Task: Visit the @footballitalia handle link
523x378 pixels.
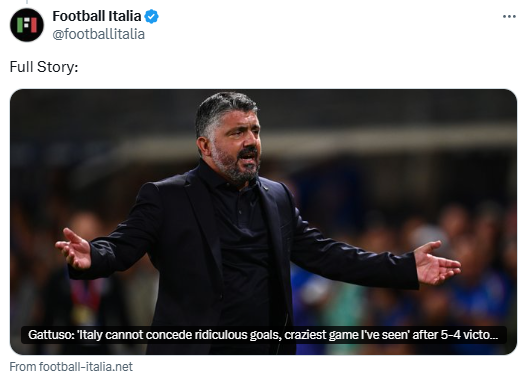Action: click(99, 34)
